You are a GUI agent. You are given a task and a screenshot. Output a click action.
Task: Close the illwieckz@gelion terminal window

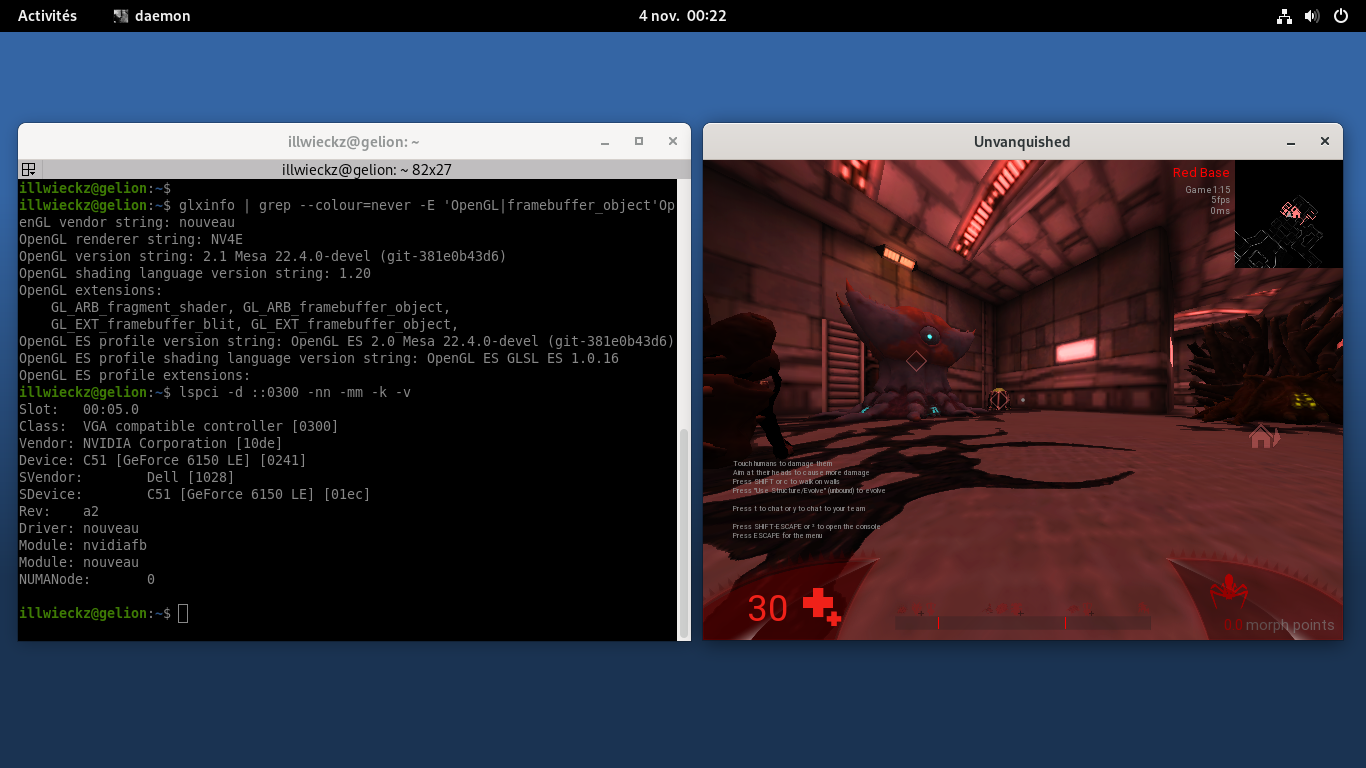(672, 142)
